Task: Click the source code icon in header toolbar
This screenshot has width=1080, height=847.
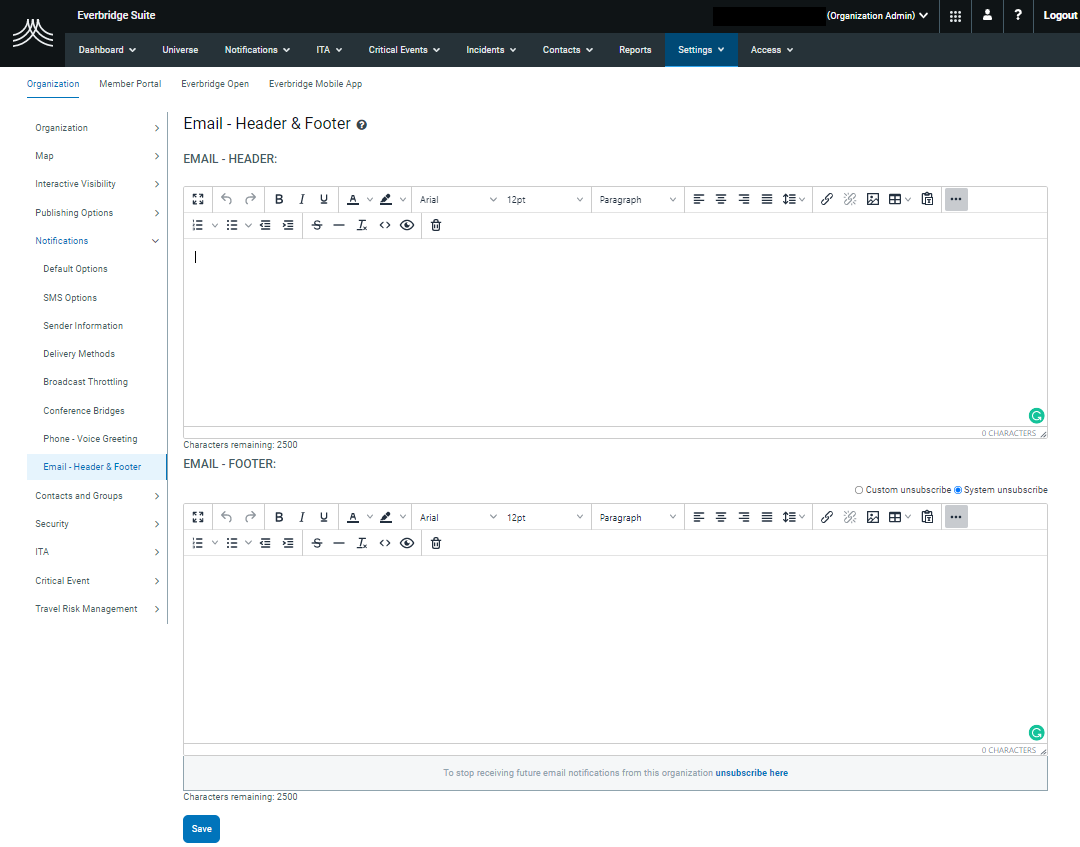Action: click(385, 225)
